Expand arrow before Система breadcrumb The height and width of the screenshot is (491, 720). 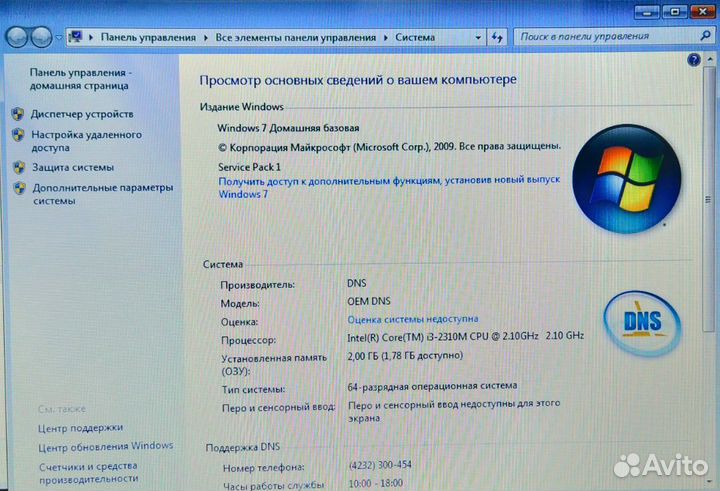click(x=386, y=37)
